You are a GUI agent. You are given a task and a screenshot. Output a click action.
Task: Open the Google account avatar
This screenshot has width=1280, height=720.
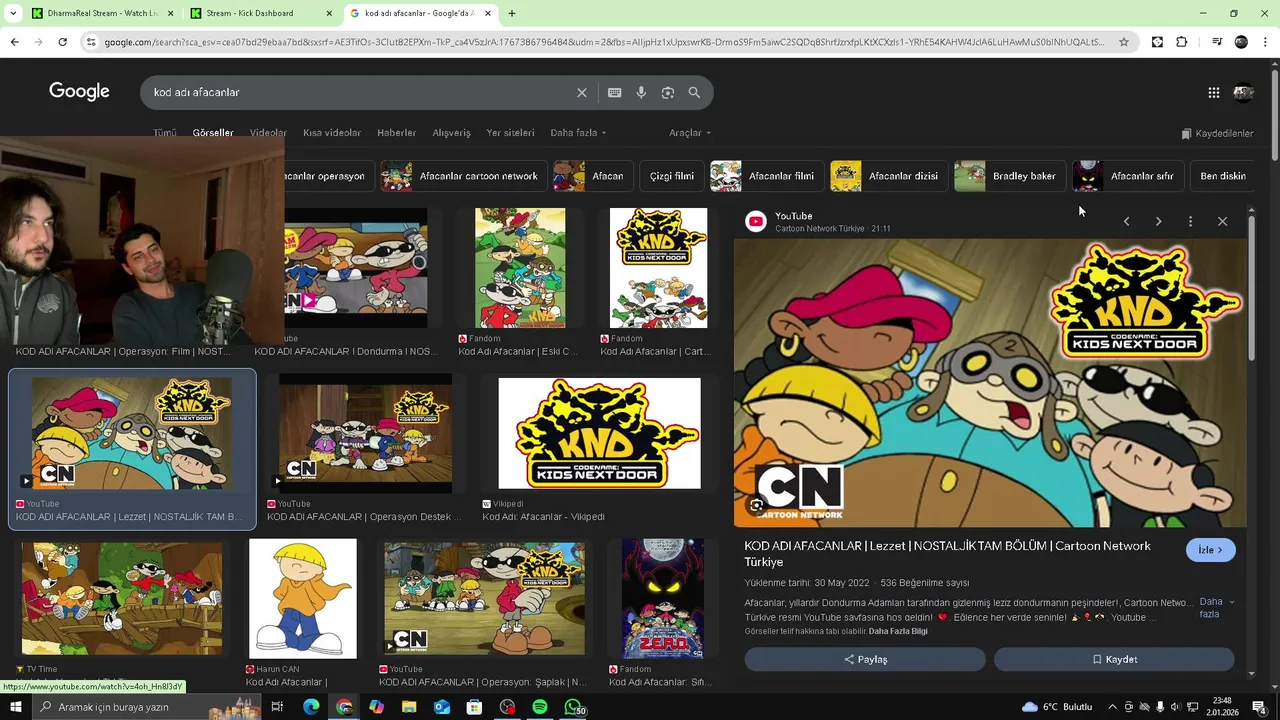click(1243, 92)
